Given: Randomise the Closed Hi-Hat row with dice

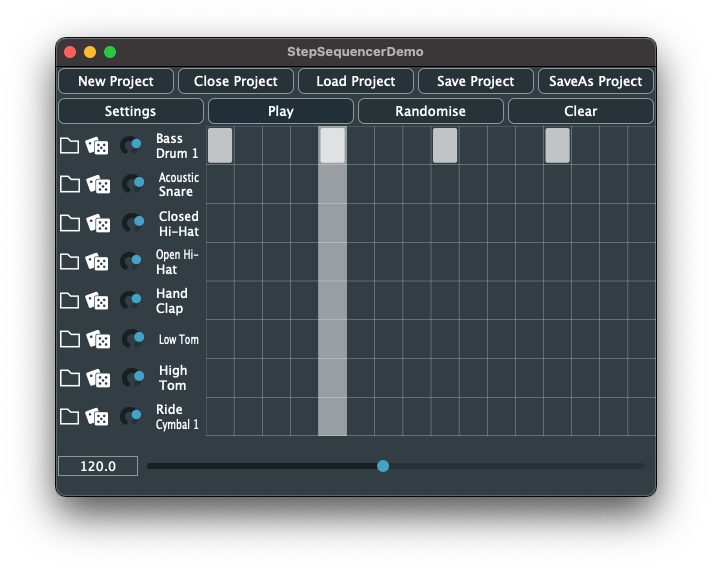Looking at the screenshot, I should point(98,223).
